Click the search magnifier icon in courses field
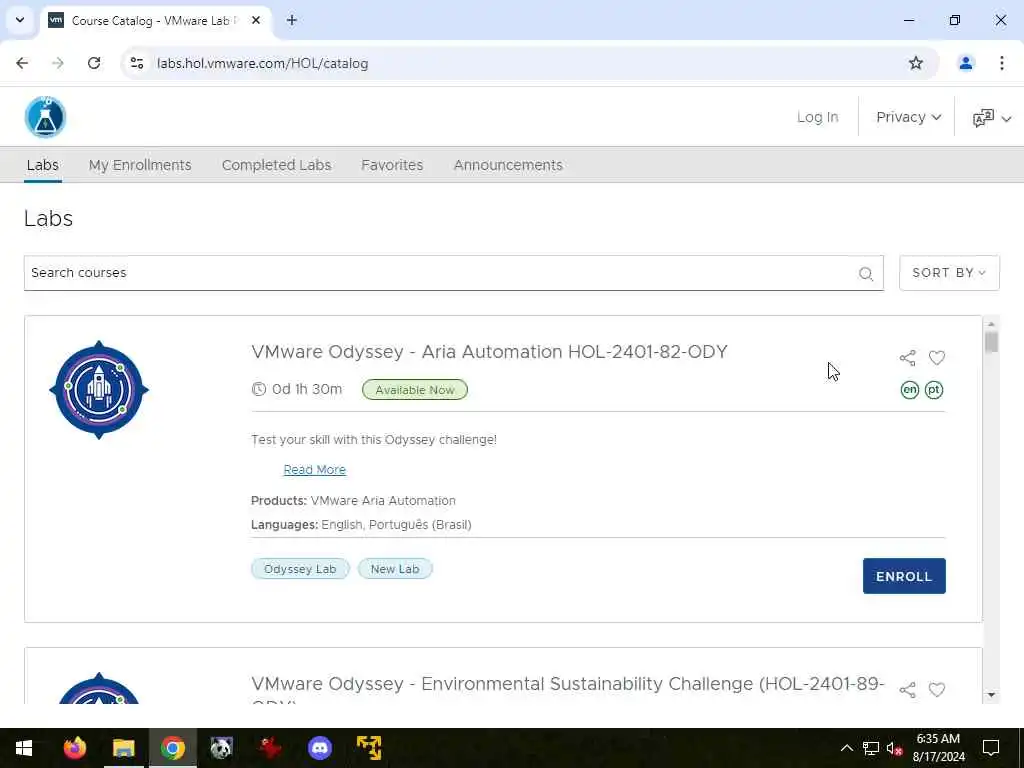The height and width of the screenshot is (768, 1024). click(x=866, y=274)
